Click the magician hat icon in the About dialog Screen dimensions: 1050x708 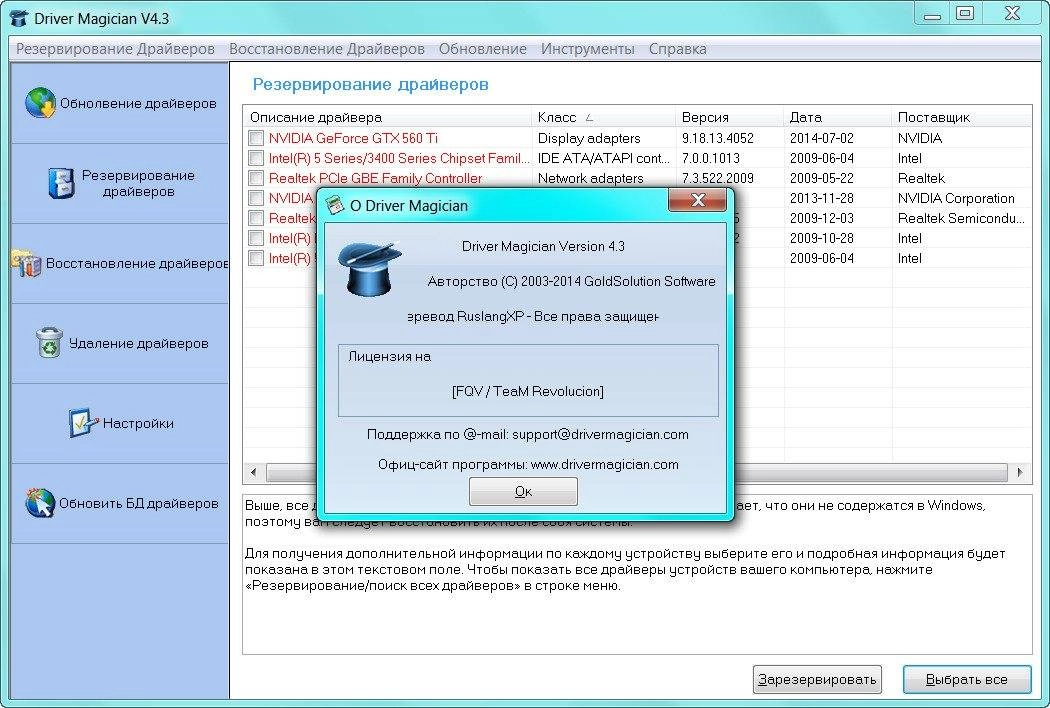click(368, 269)
